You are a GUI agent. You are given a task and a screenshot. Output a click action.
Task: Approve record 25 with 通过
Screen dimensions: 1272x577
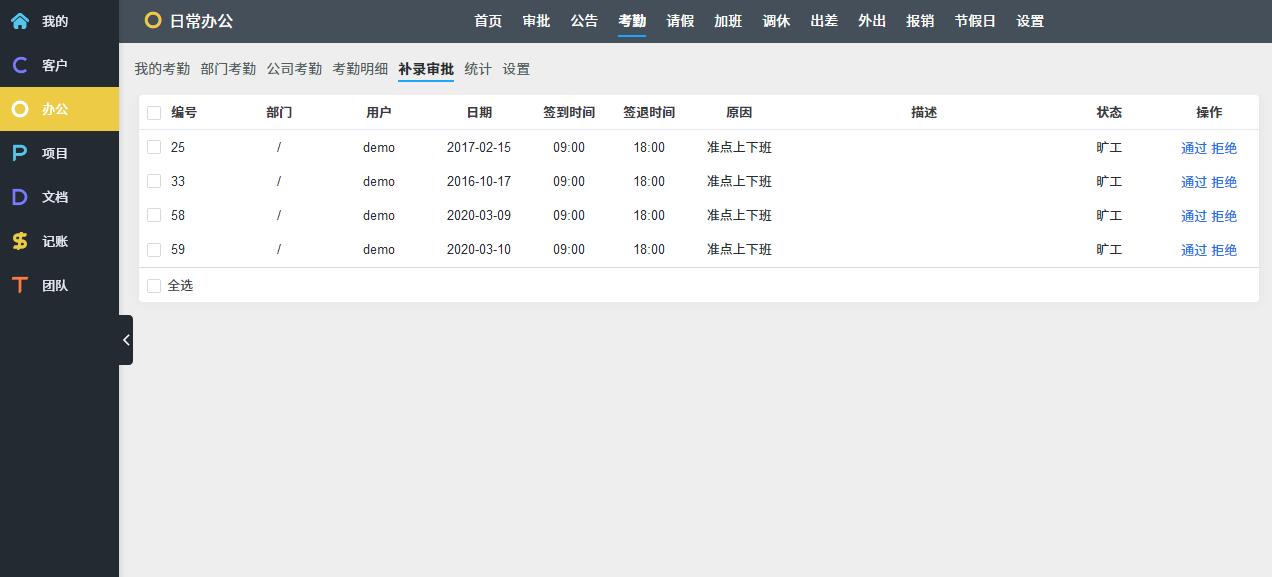pyautogui.click(x=1194, y=148)
